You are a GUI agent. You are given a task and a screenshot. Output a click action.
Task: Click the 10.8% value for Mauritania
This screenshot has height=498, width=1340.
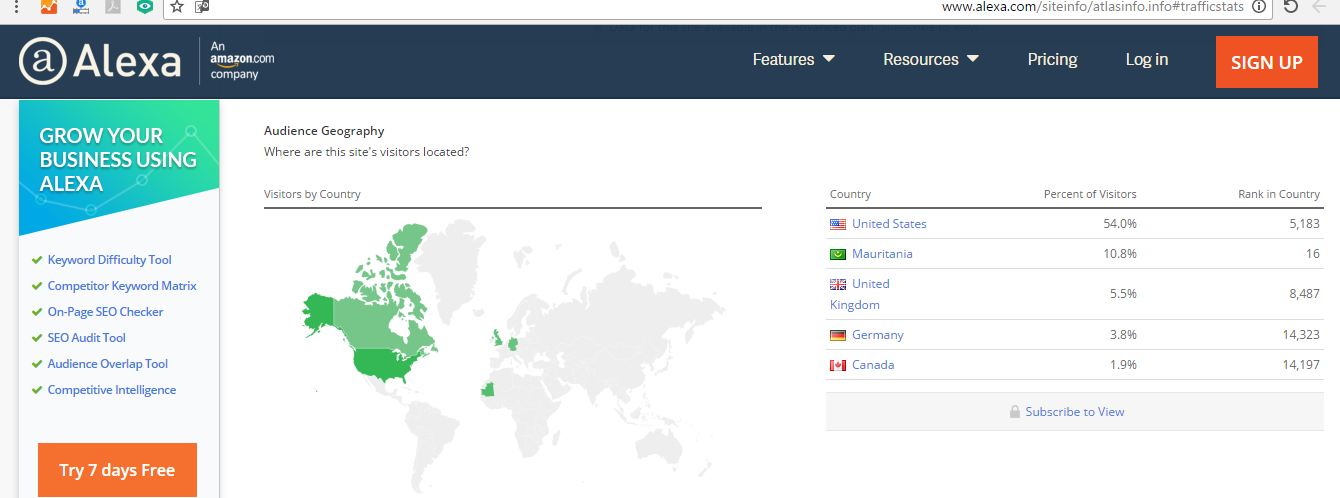point(1120,254)
